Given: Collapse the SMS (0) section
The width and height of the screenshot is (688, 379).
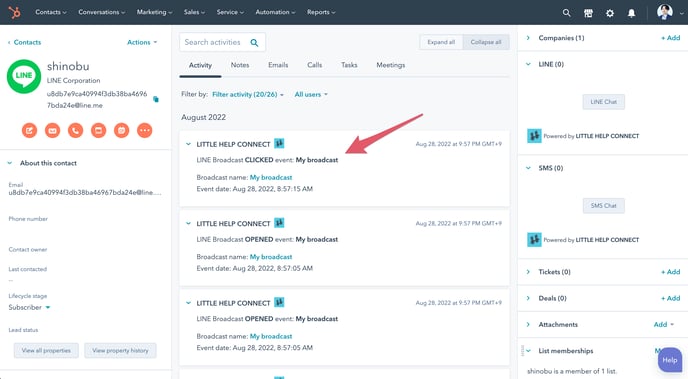Looking at the screenshot, I should point(528,168).
